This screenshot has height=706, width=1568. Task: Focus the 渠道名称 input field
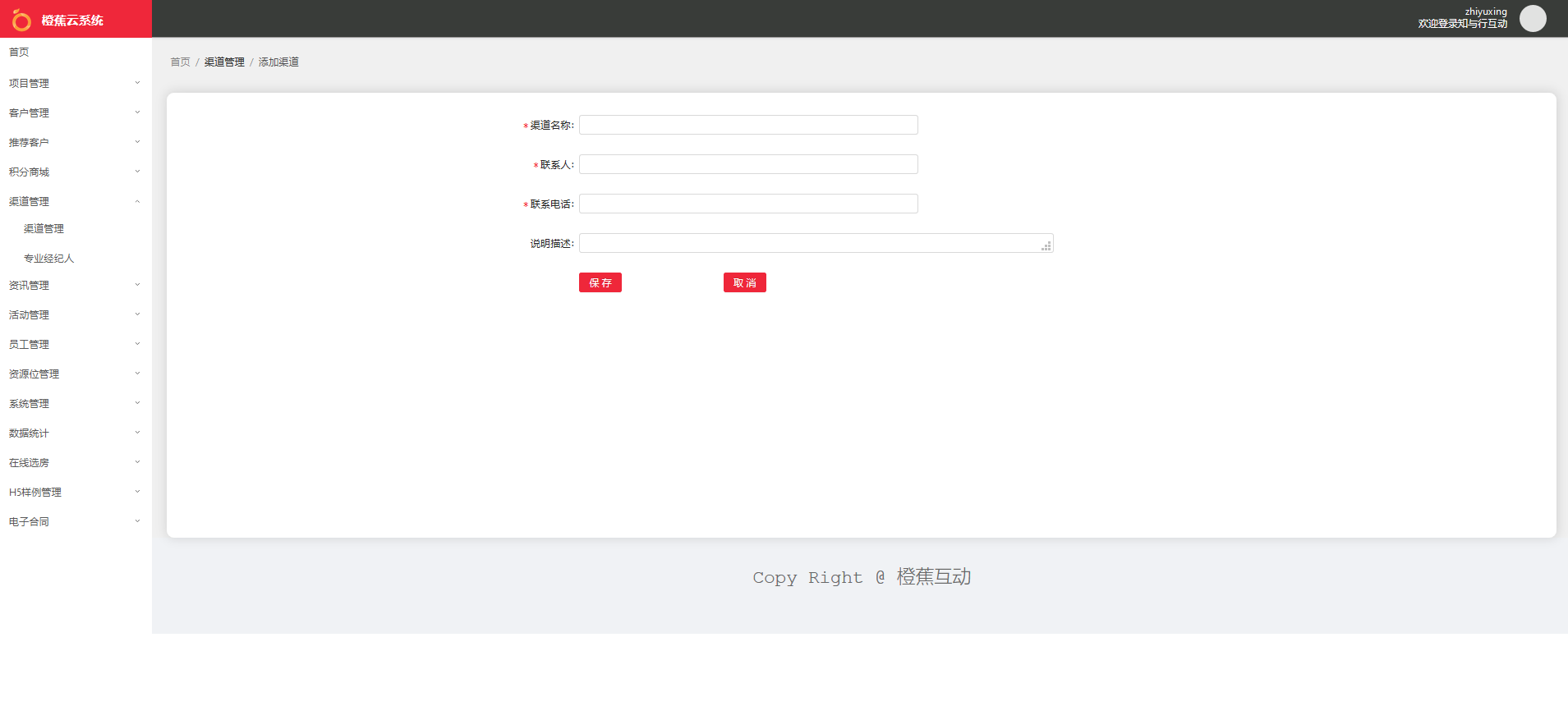click(x=748, y=125)
